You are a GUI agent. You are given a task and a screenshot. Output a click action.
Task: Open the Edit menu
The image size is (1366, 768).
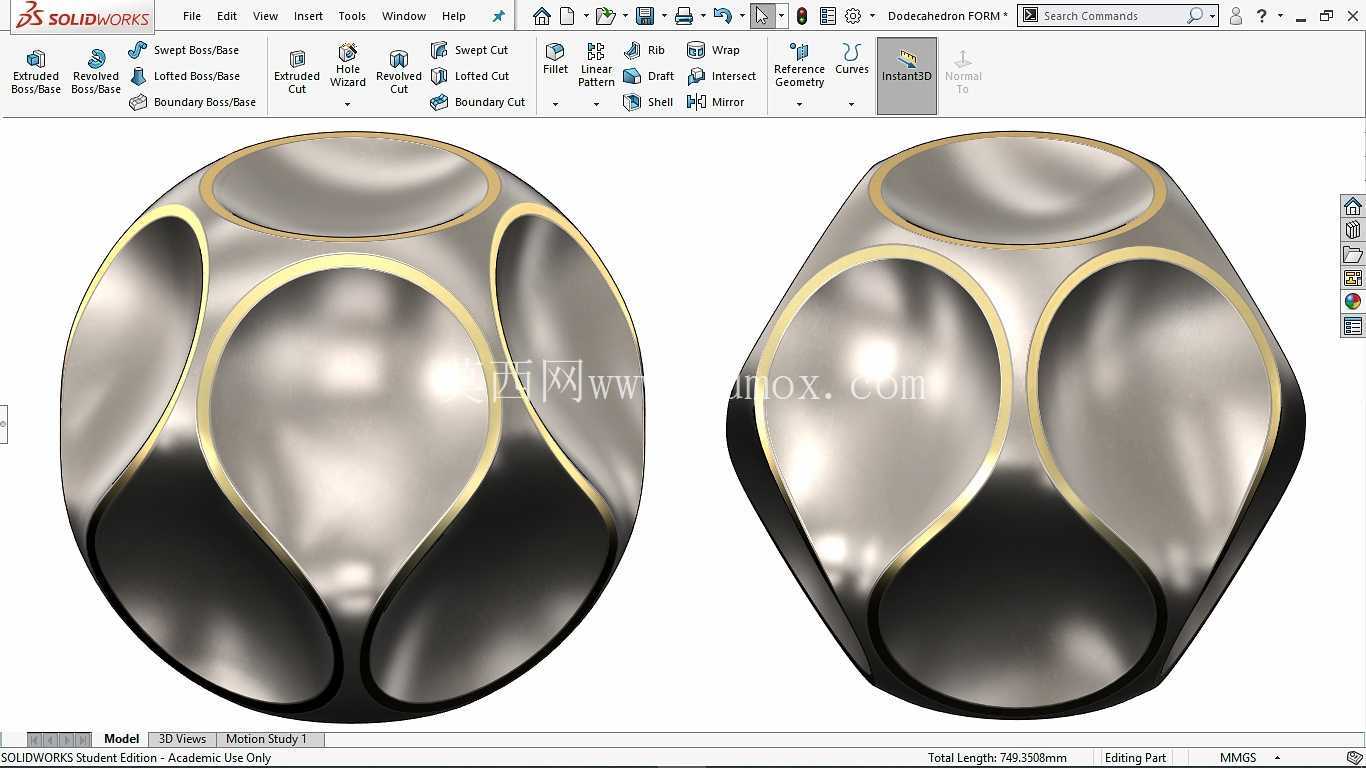point(227,16)
